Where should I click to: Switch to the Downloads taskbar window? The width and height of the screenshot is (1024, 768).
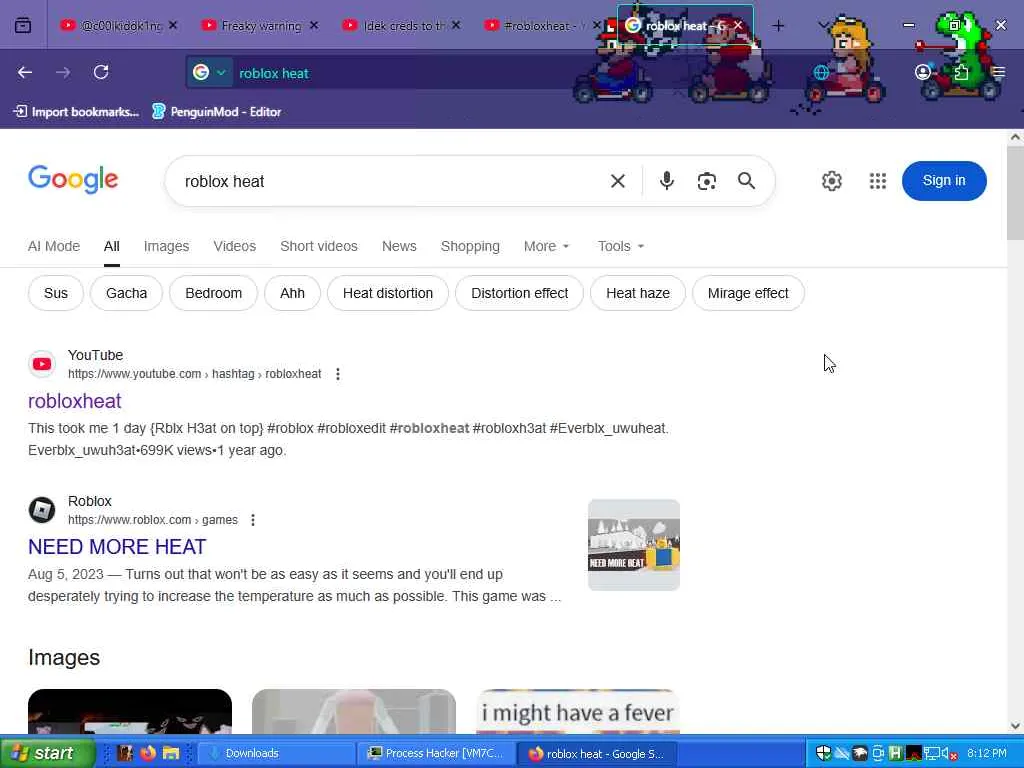(x=276, y=754)
